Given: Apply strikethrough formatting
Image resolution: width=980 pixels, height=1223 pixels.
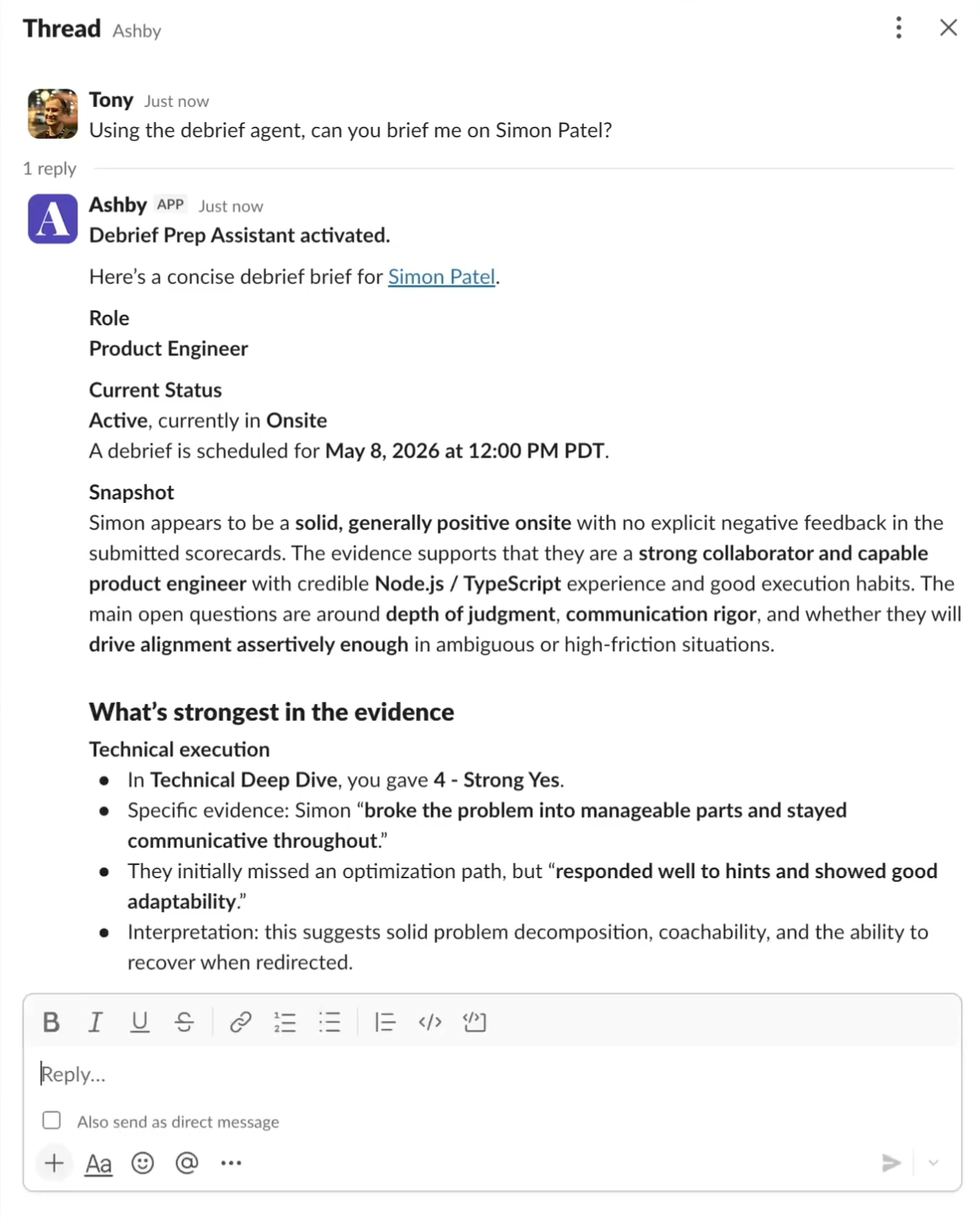Looking at the screenshot, I should pos(184,1022).
